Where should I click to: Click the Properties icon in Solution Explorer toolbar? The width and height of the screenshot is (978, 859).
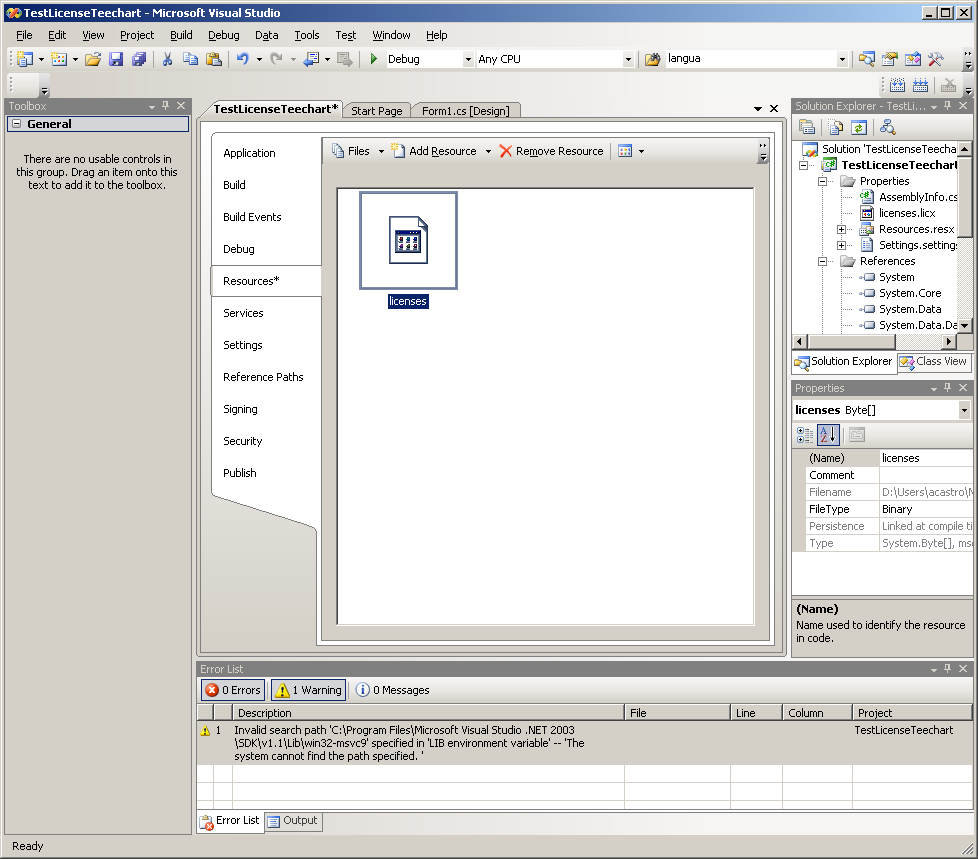pyautogui.click(x=807, y=127)
